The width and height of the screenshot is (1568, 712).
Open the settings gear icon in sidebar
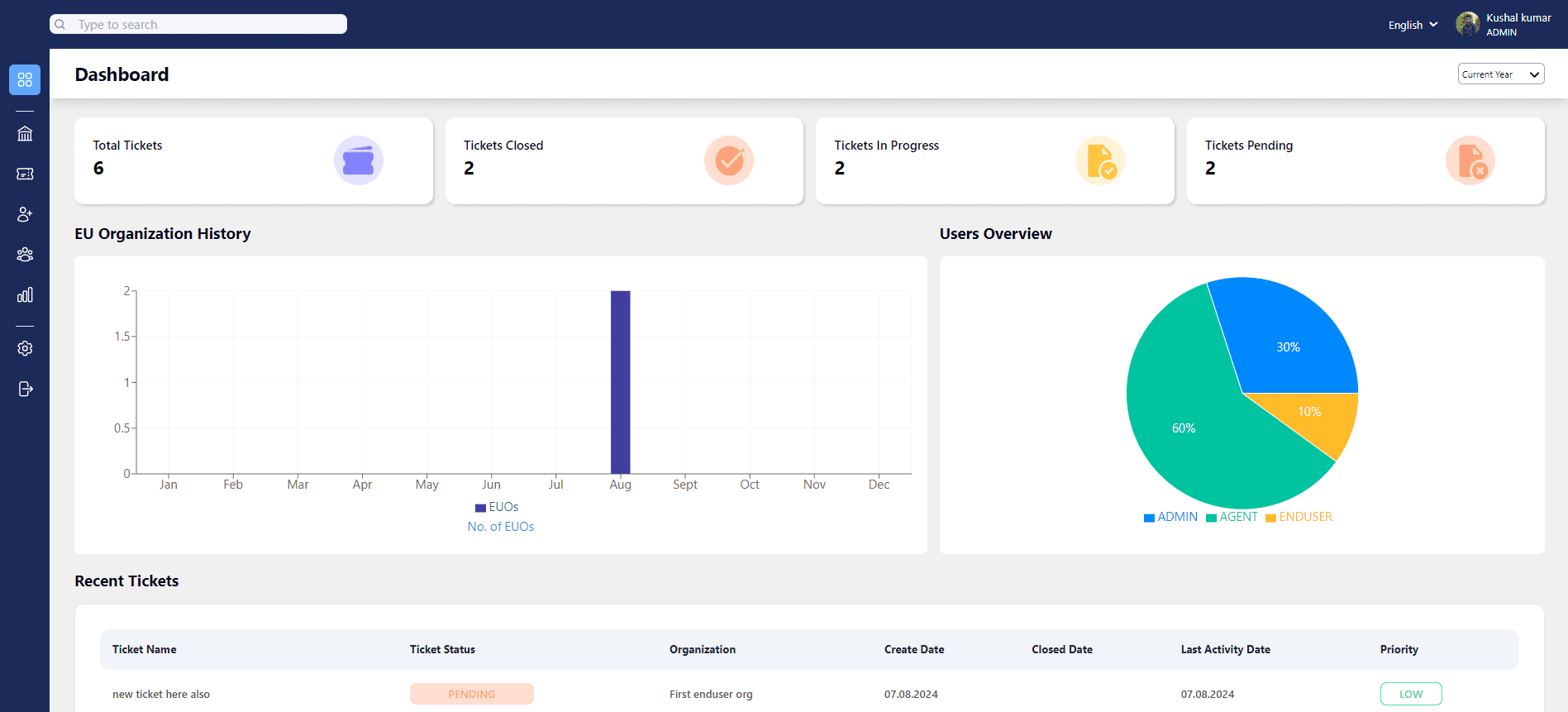click(x=25, y=348)
